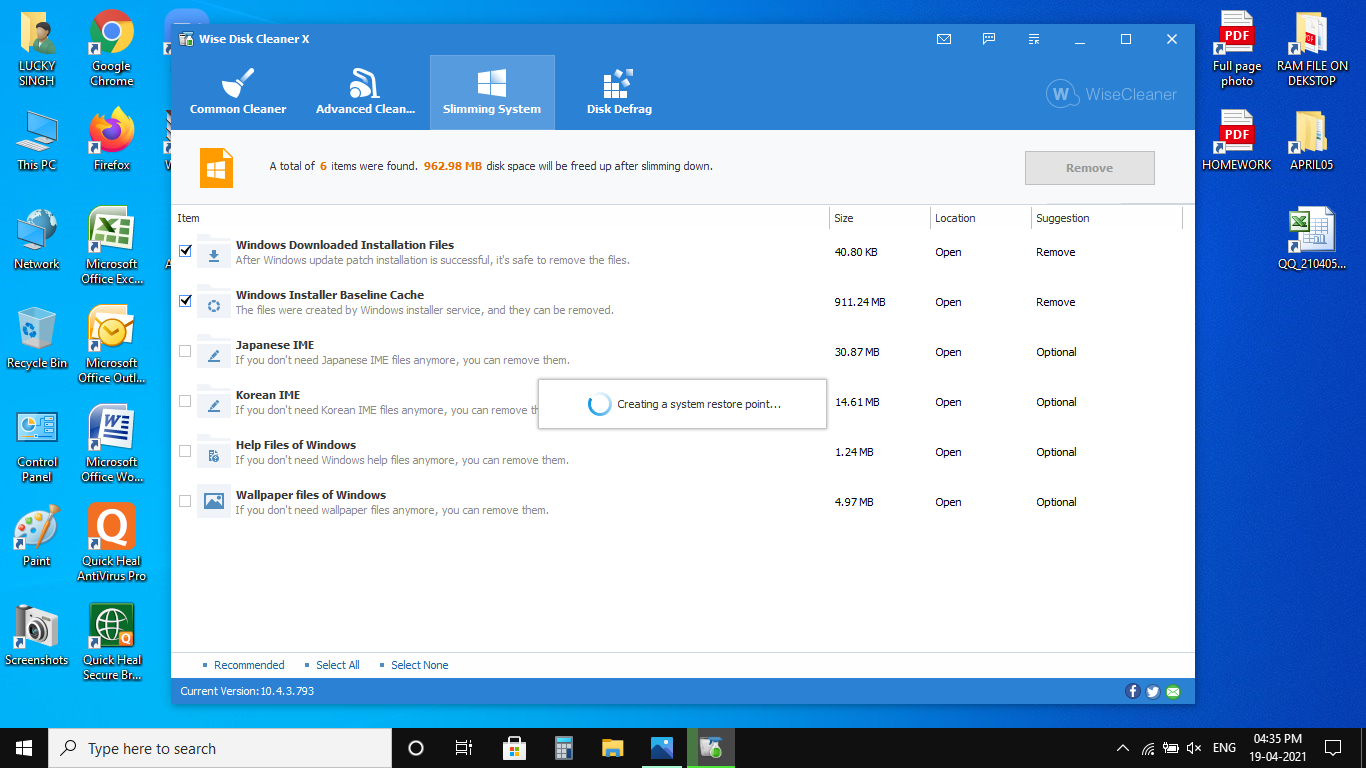Open Recycle Bin desktop icon

click(x=37, y=338)
